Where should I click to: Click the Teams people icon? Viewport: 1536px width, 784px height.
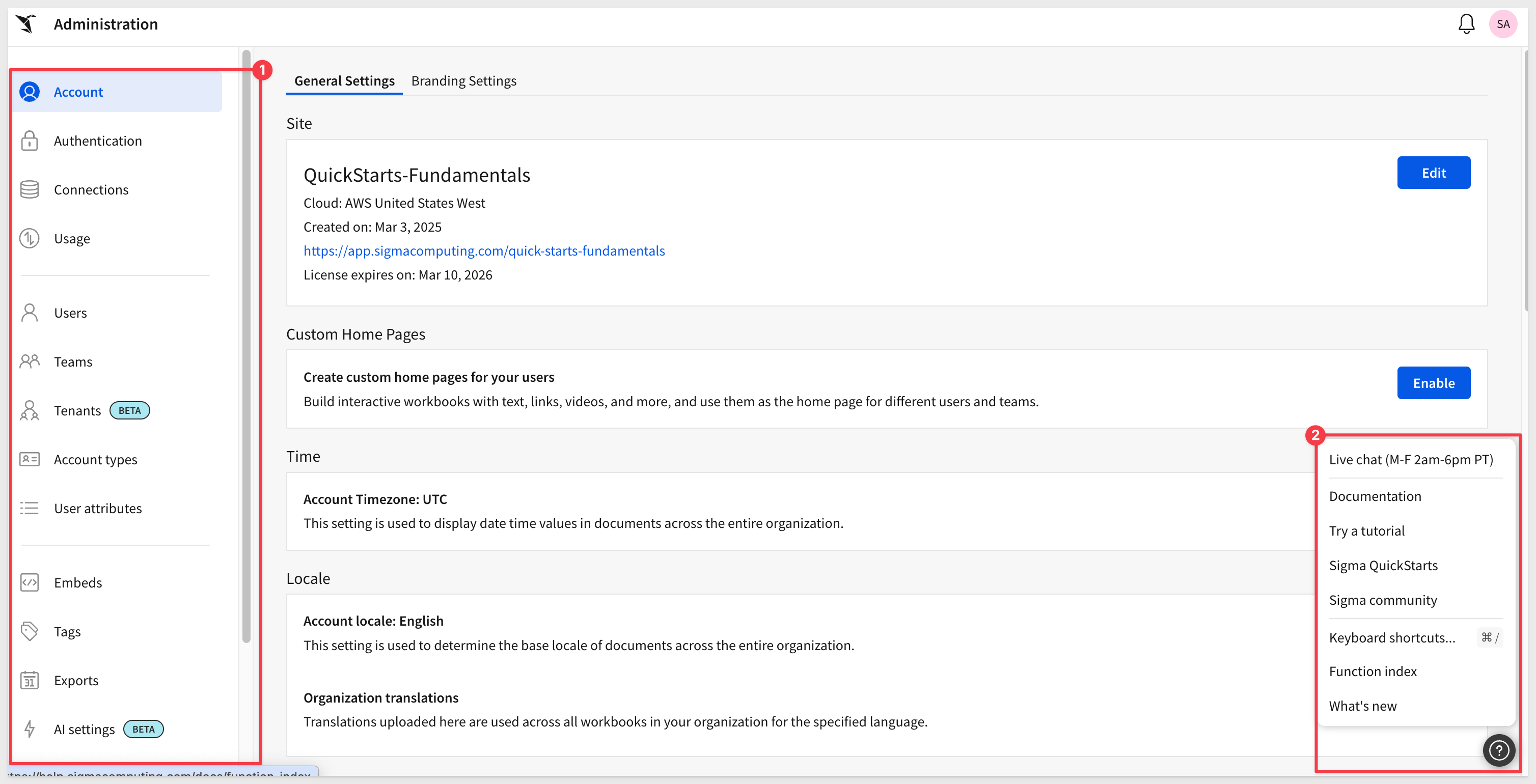29,361
